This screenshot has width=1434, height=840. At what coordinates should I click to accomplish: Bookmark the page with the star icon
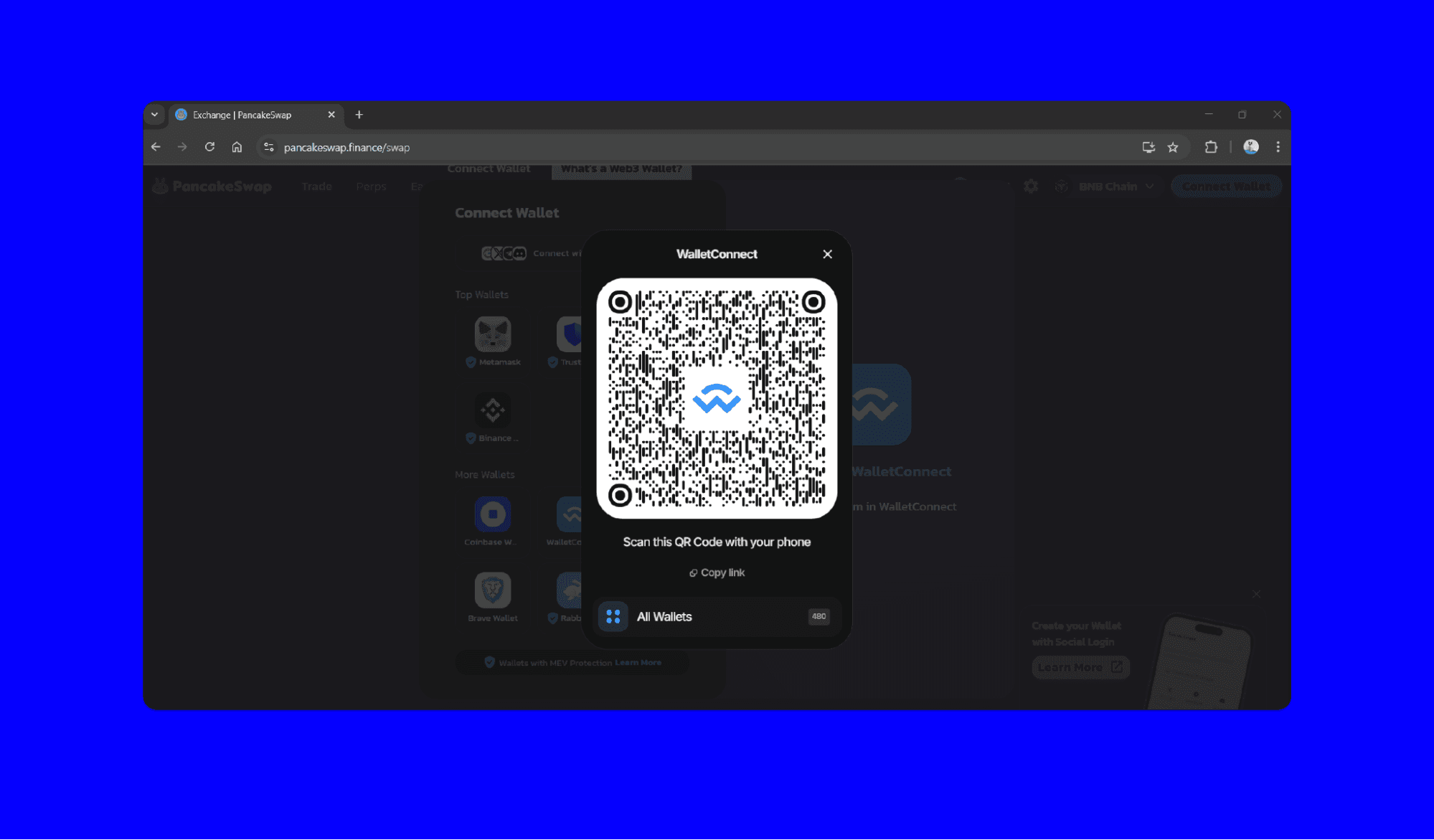(1174, 147)
